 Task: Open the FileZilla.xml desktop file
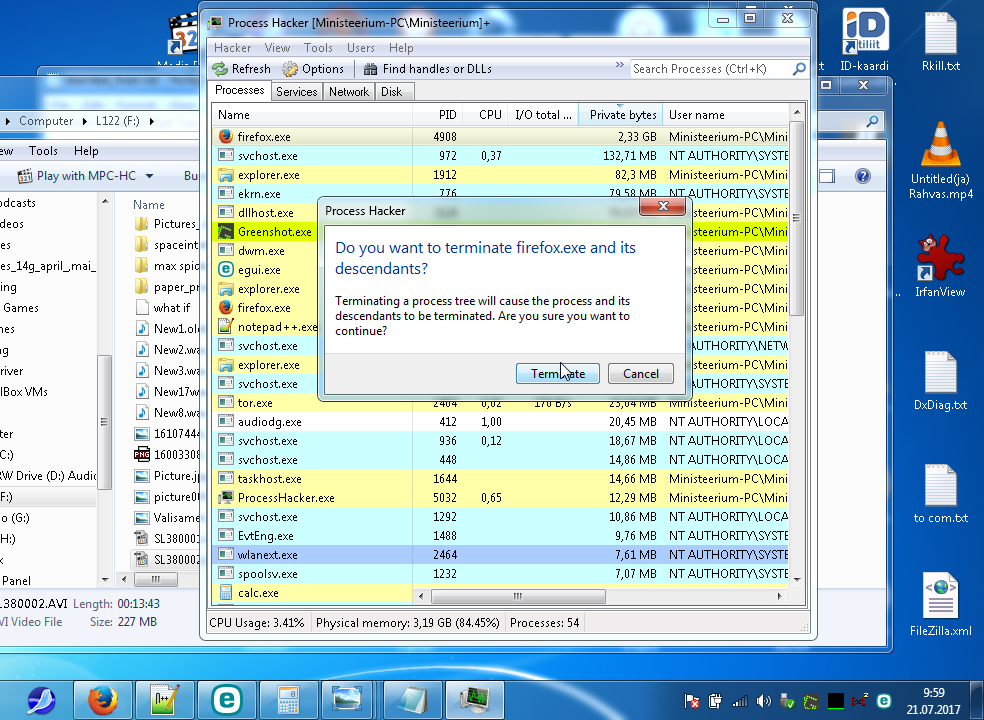coord(940,605)
